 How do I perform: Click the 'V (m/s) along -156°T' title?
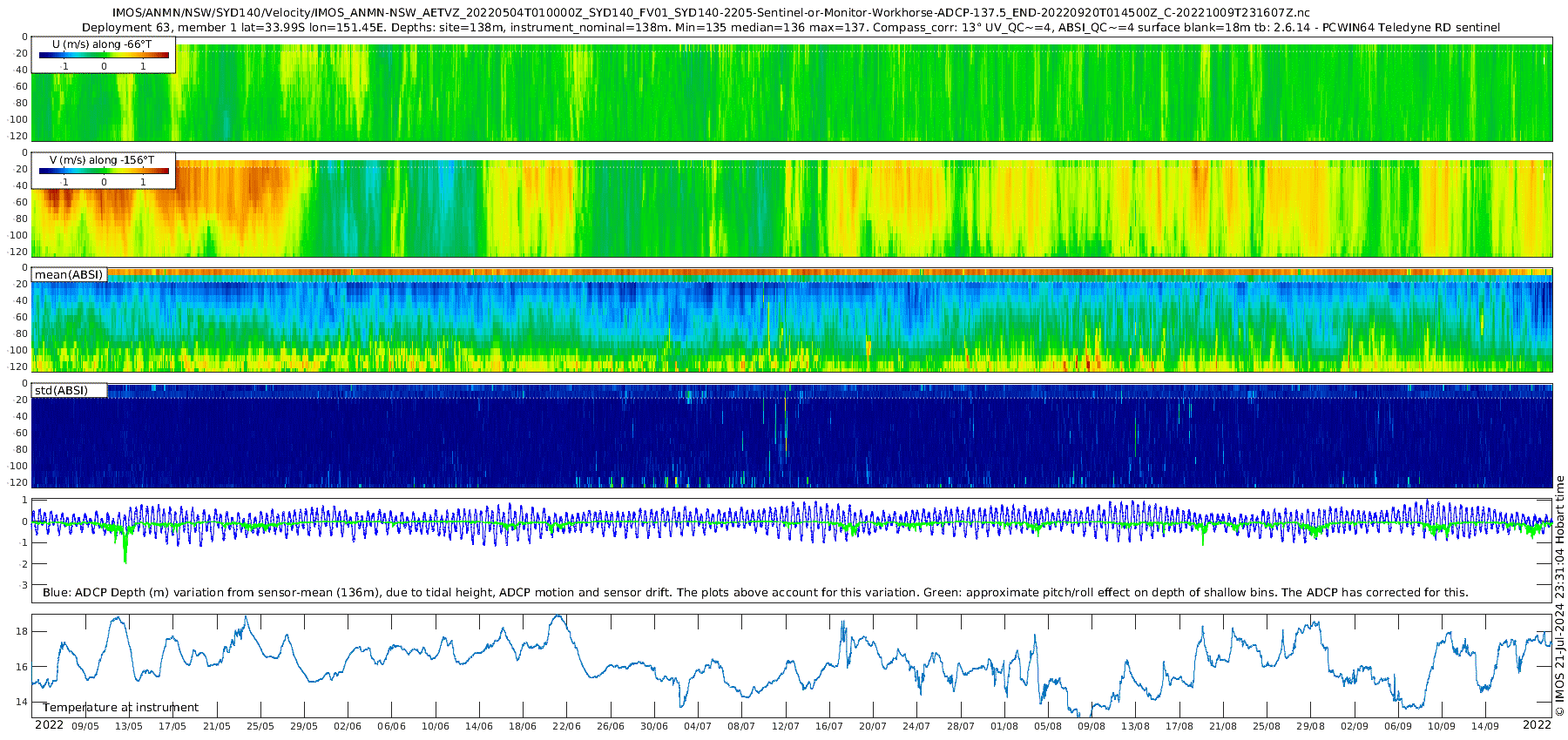click(x=101, y=160)
